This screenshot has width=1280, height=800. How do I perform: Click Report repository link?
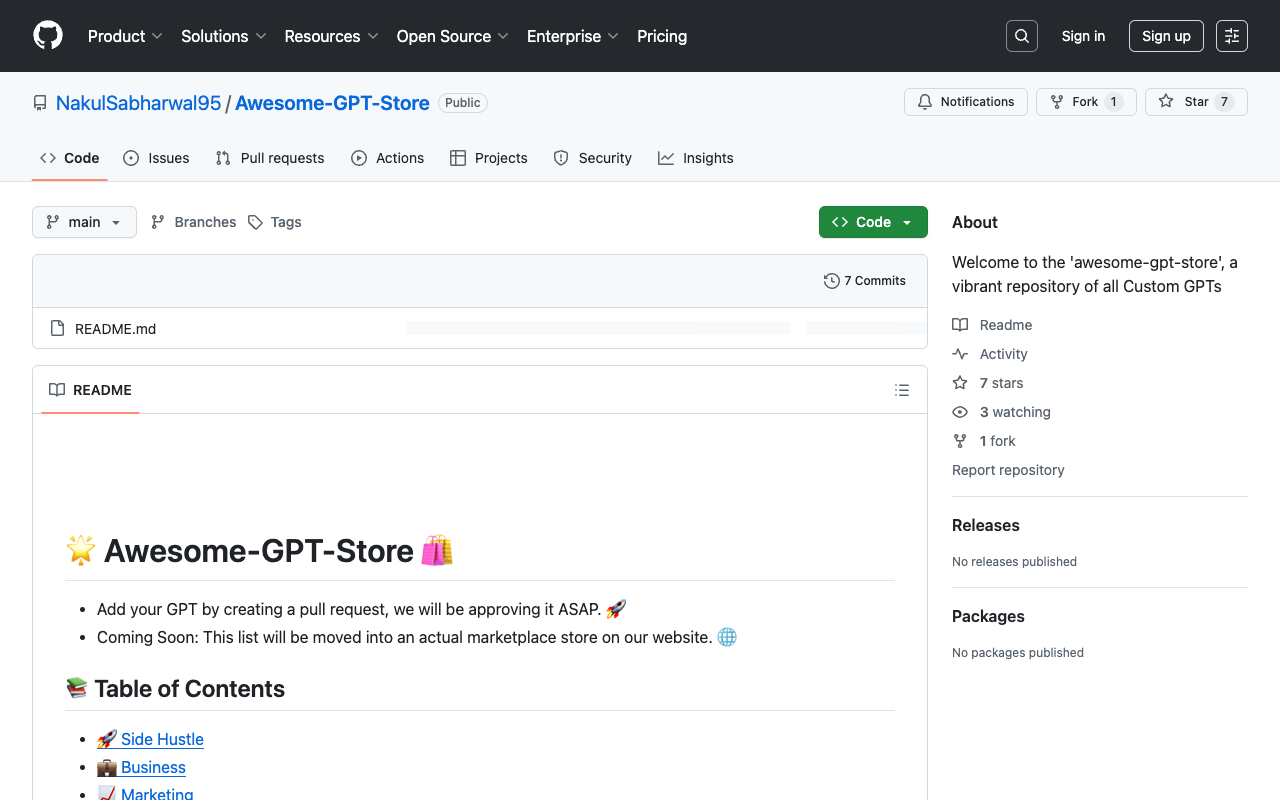1008,470
